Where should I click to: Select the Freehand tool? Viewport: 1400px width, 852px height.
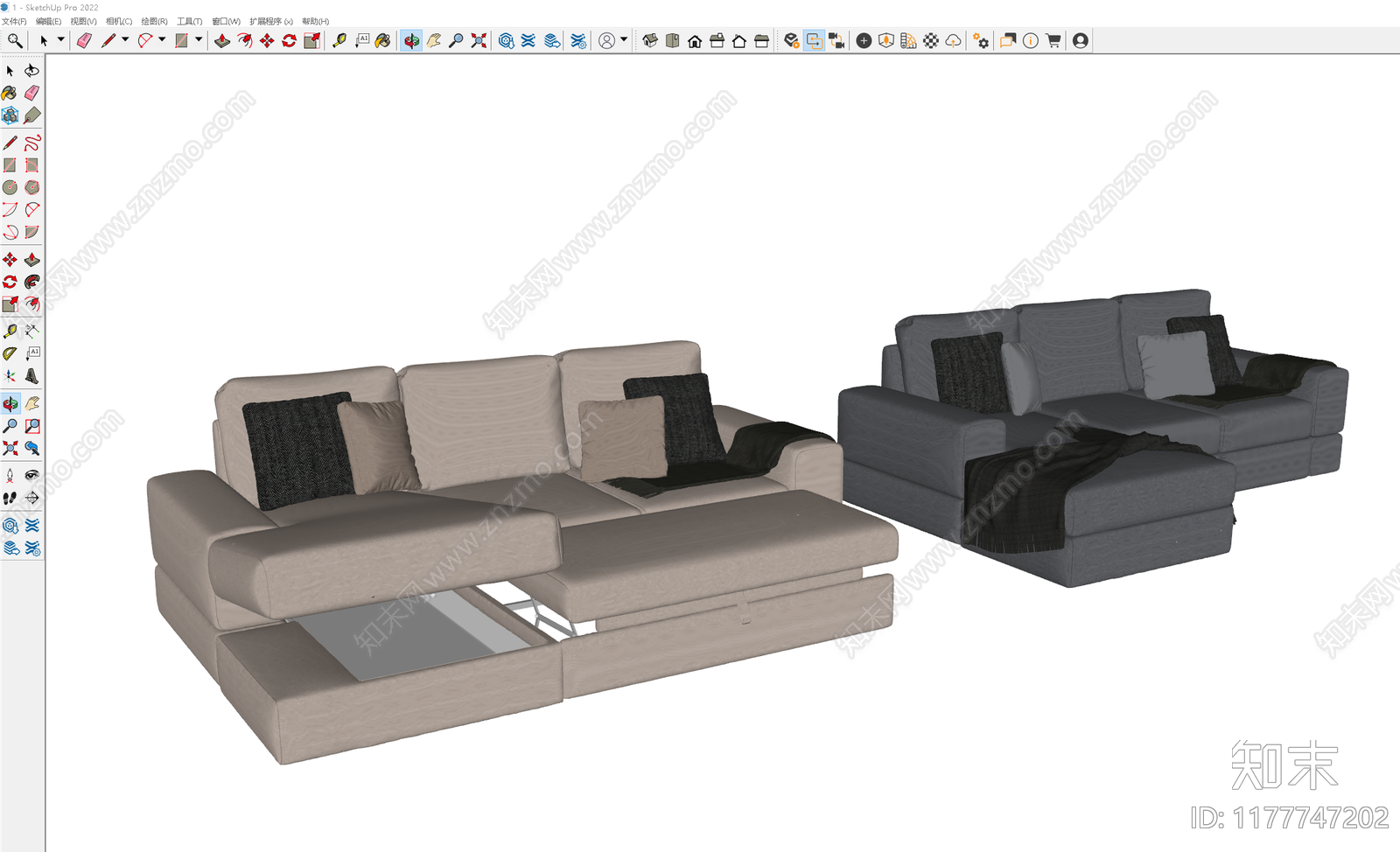tap(31, 143)
